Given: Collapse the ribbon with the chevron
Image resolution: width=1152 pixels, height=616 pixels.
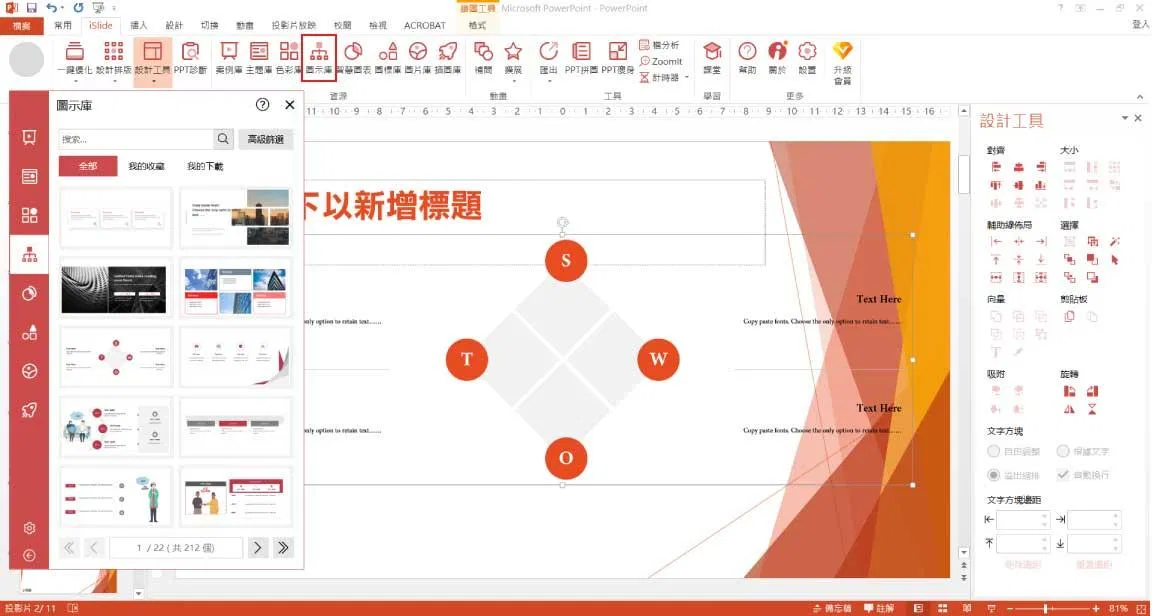Looking at the screenshot, I should pyautogui.click(x=1140, y=96).
